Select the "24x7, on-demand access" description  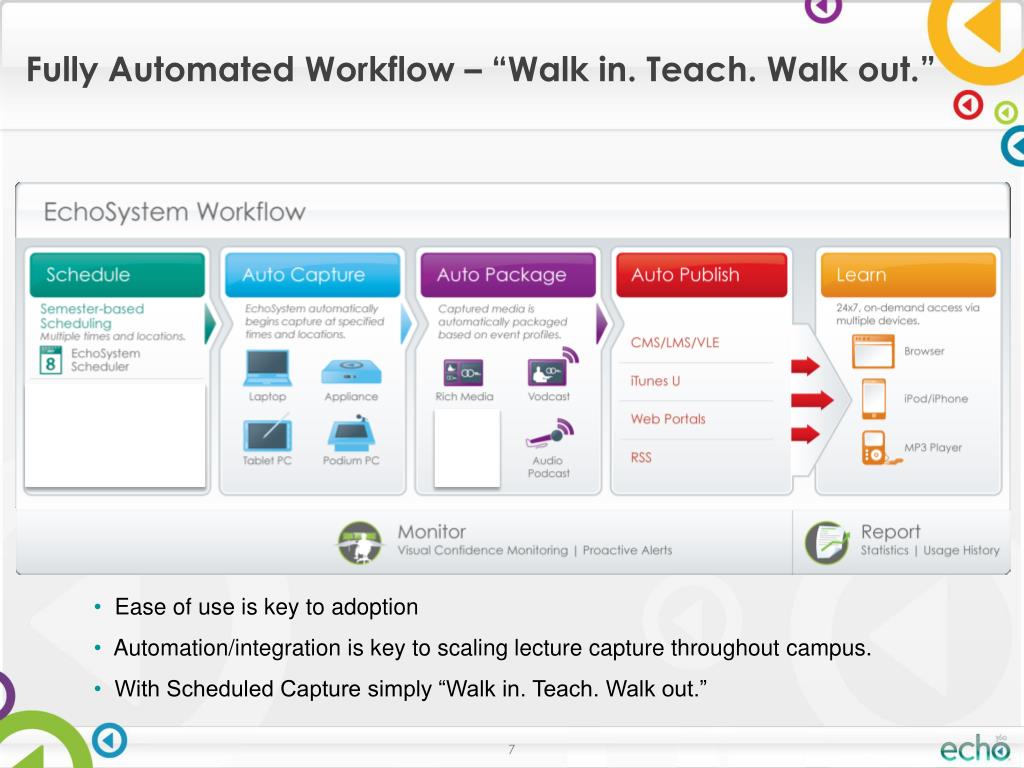(908, 314)
